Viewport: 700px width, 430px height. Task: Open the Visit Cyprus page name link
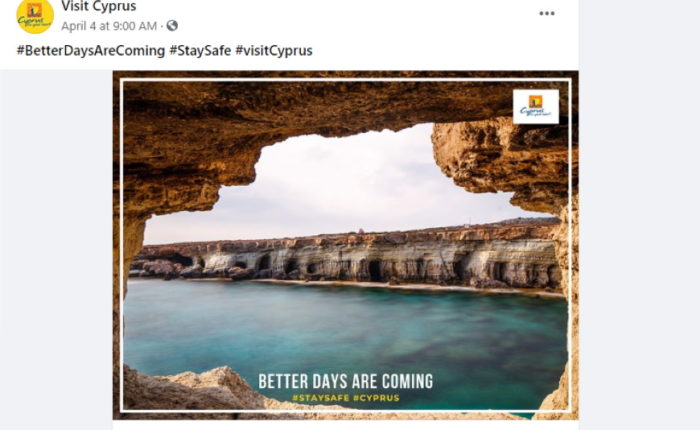[99, 6]
